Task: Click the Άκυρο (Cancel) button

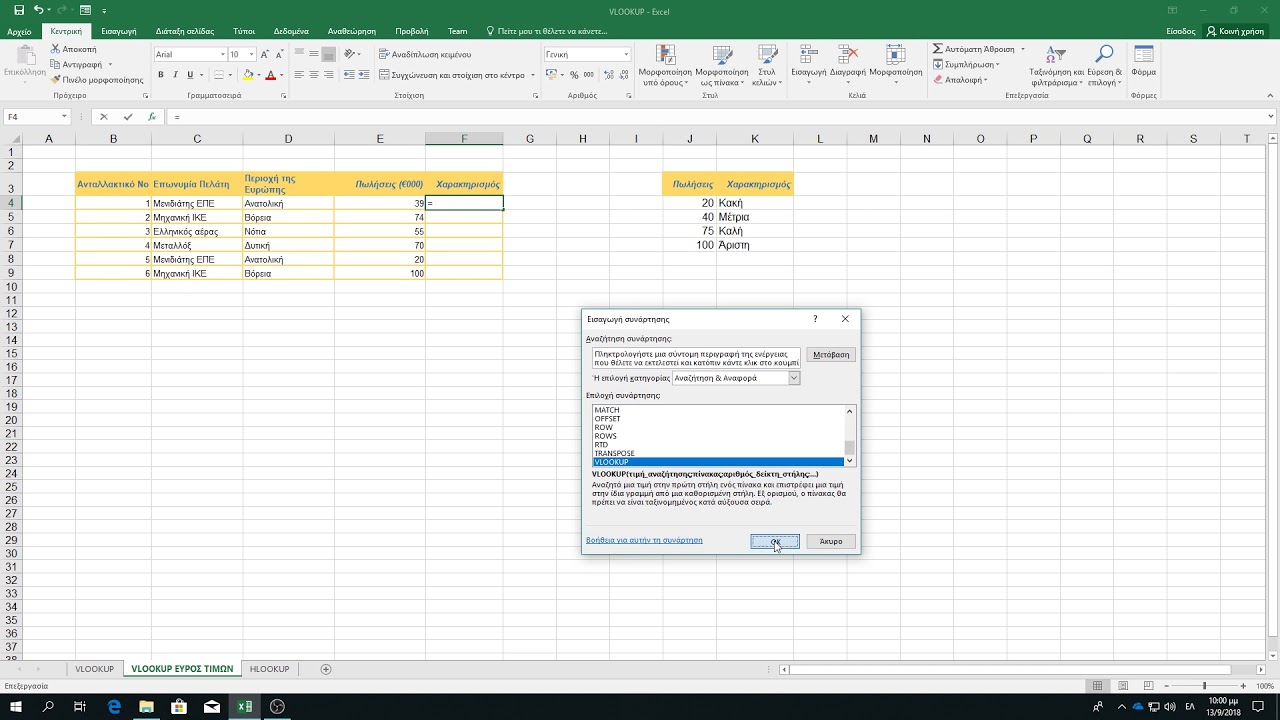Action: 831,541
